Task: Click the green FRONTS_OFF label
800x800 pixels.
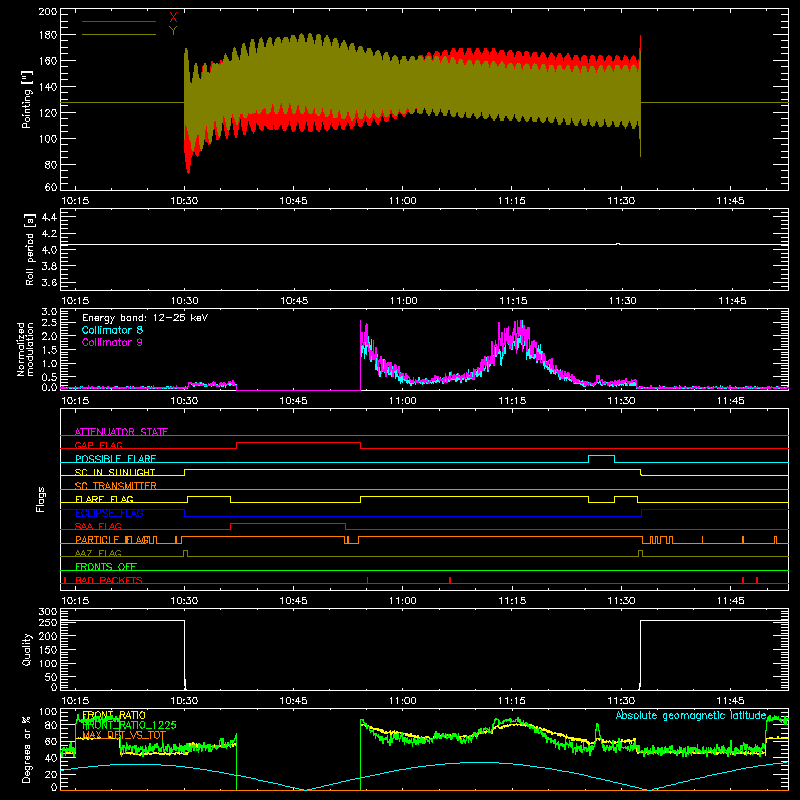Action: click(x=106, y=566)
